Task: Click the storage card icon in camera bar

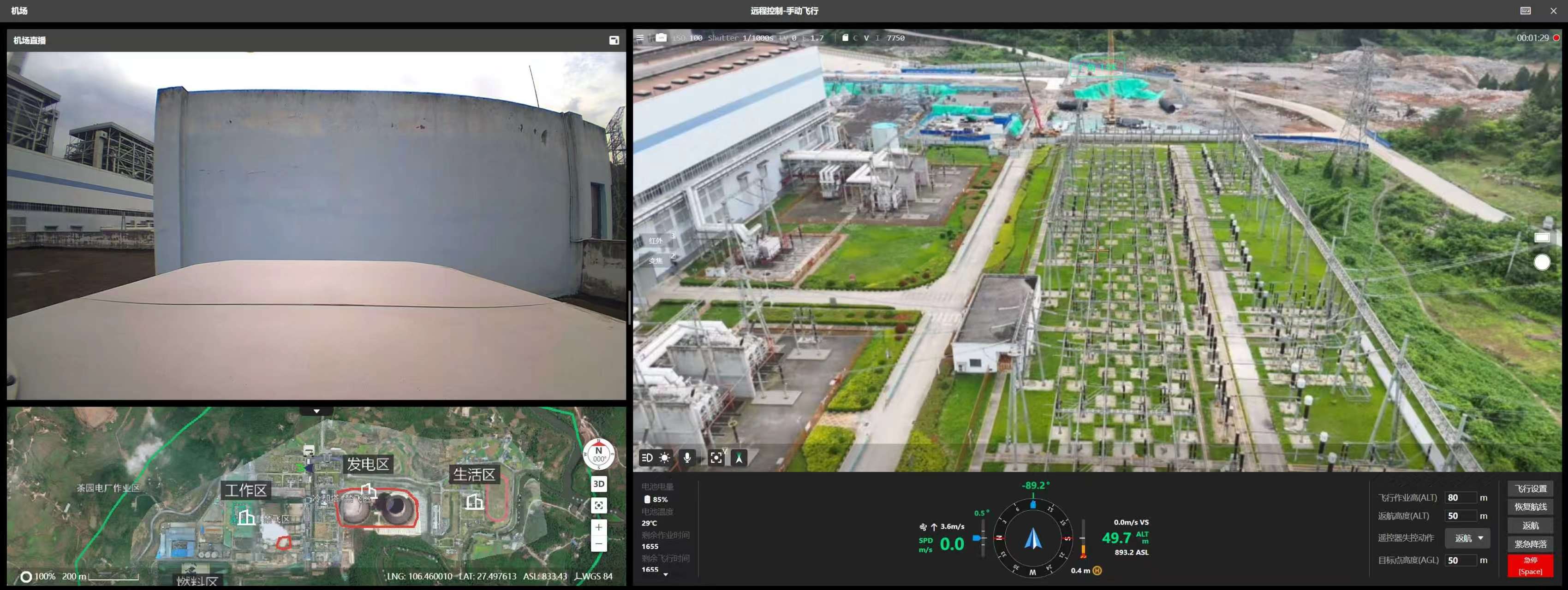Action: 845,38
